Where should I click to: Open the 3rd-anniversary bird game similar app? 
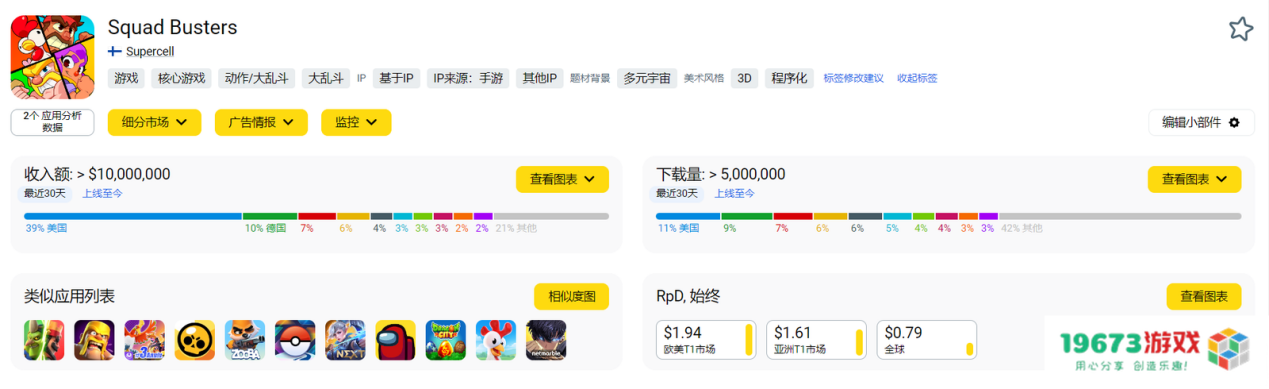click(x=144, y=340)
